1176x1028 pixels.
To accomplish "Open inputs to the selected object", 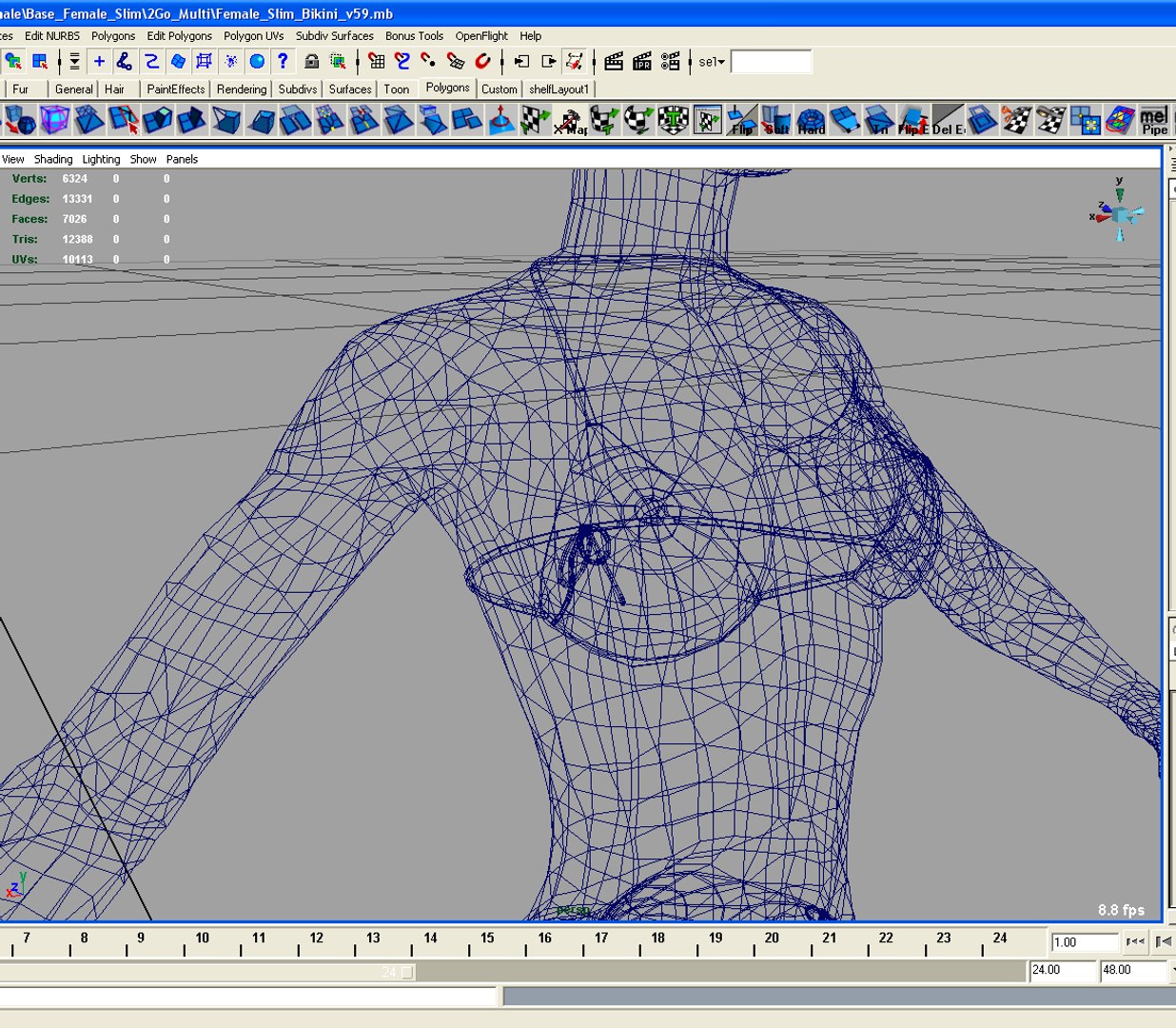I will [521, 62].
